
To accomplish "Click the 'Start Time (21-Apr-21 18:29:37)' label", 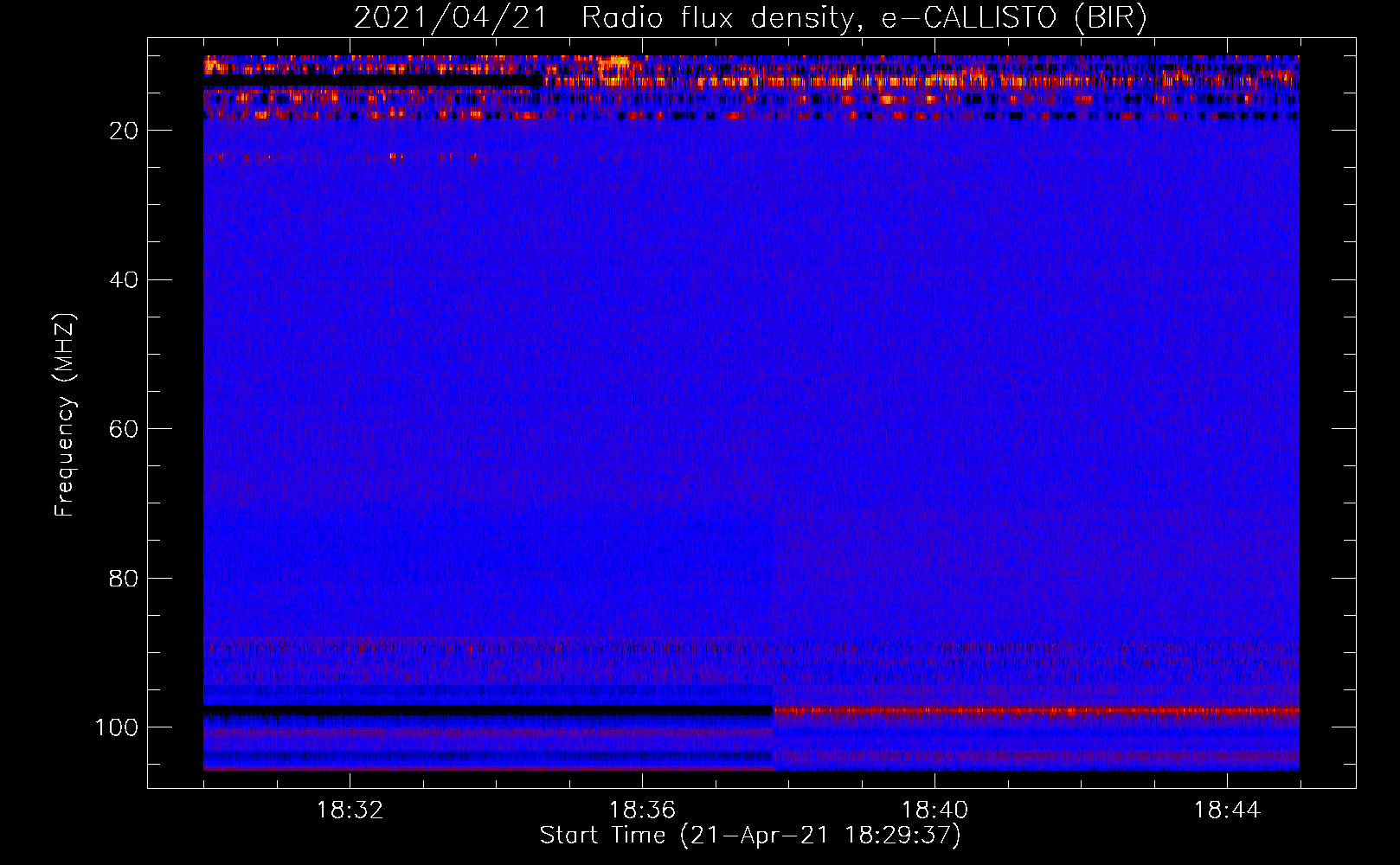I will tap(750, 836).
